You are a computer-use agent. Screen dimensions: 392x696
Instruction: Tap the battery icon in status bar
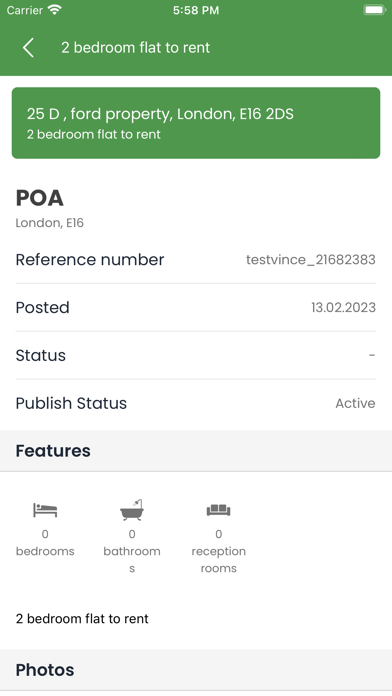point(375,10)
